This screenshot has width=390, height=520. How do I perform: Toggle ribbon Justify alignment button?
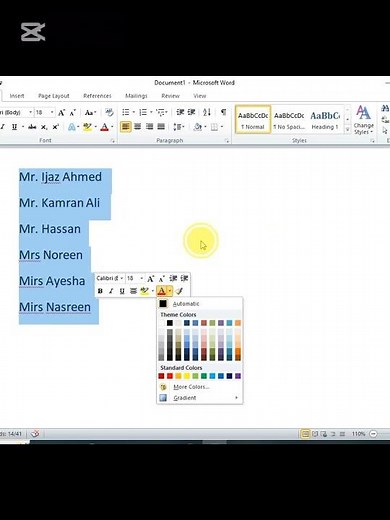click(161, 127)
